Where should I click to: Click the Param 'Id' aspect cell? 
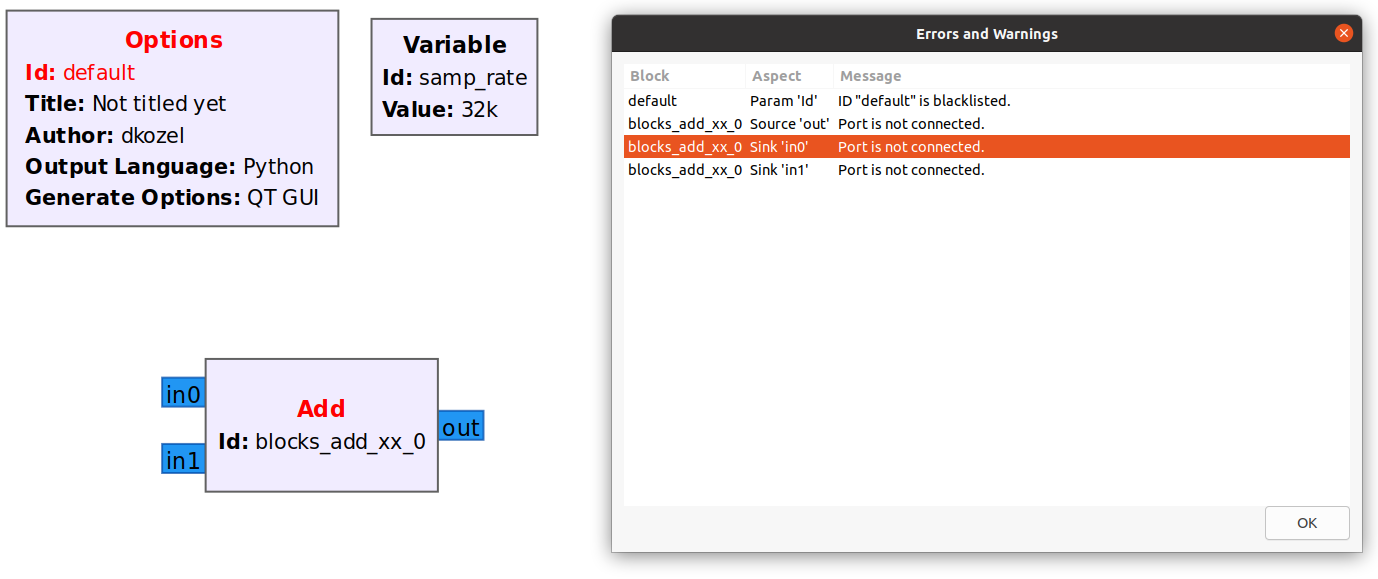coord(790,101)
